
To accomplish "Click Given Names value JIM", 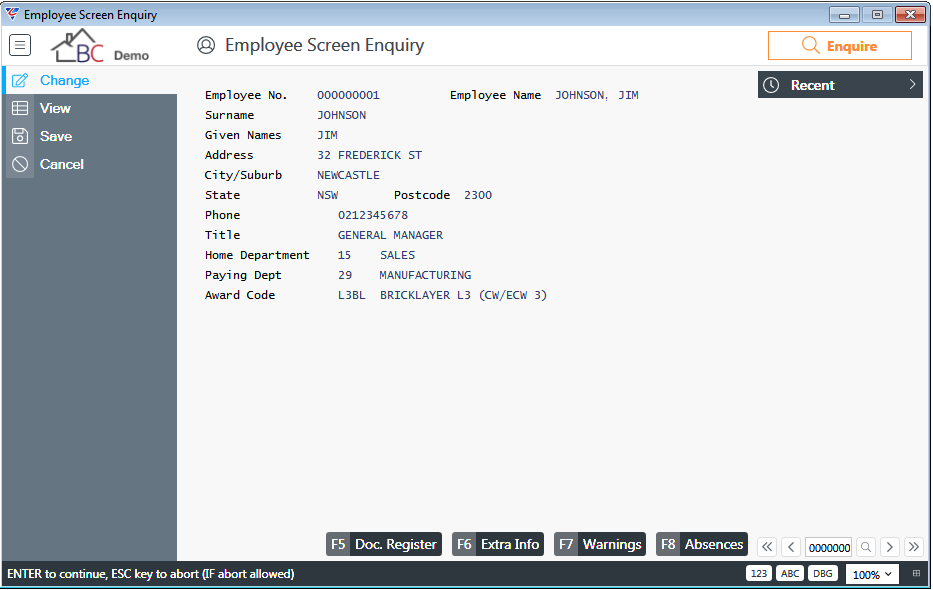I will pyautogui.click(x=327, y=135).
